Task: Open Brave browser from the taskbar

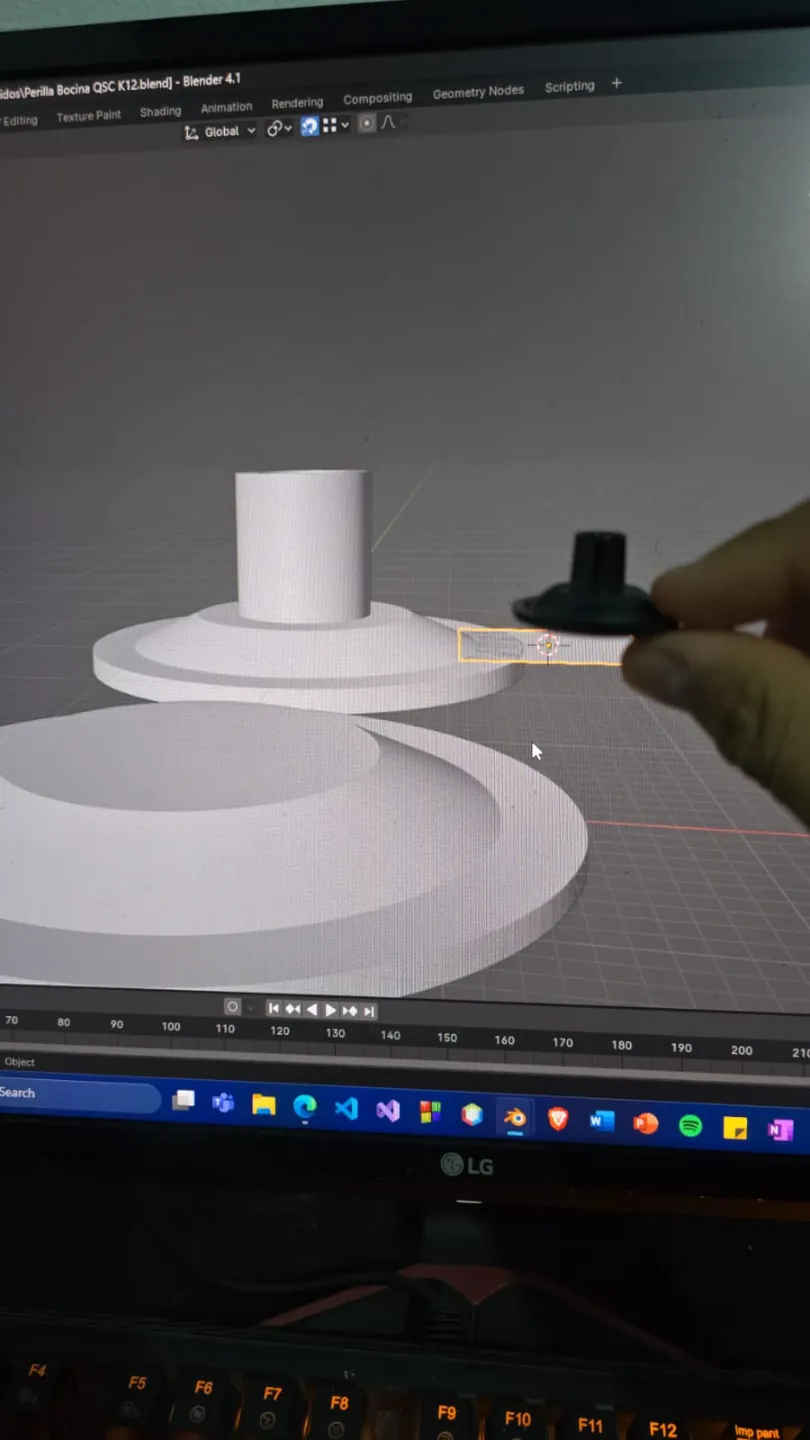Action: 558,1118
